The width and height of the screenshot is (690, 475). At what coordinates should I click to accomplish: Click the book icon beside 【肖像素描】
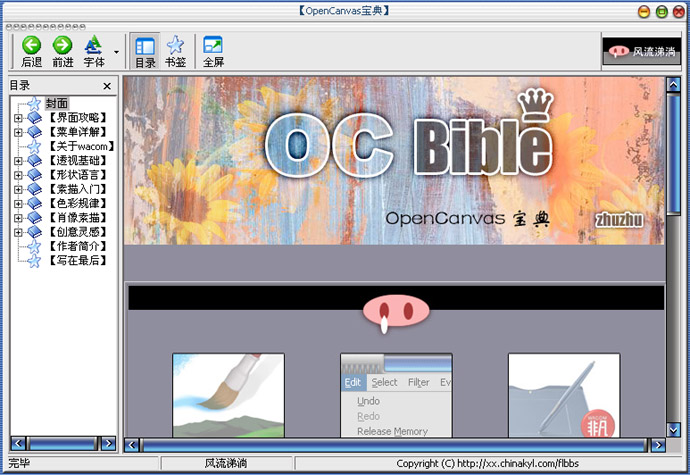tap(34, 217)
